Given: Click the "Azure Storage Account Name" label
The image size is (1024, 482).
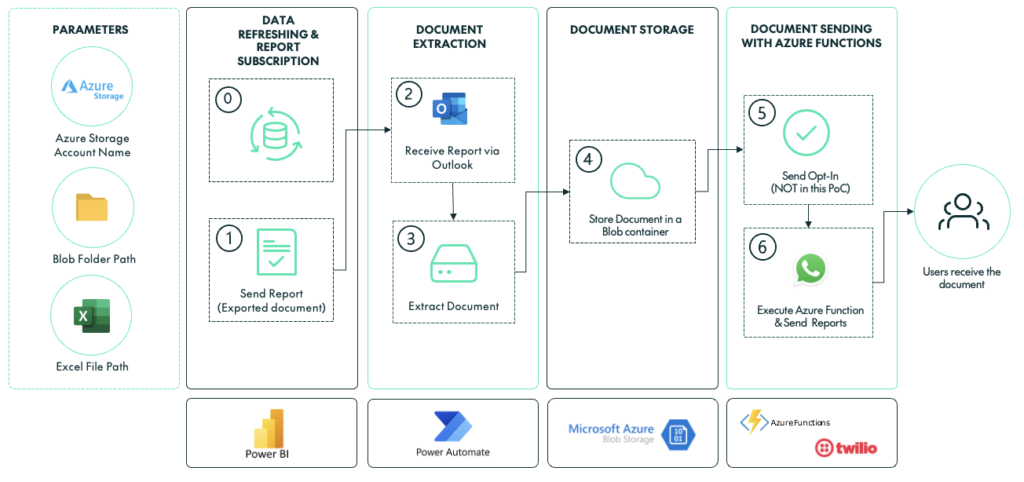Looking at the screenshot, I should pyautogui.click(x=92, y=146).
